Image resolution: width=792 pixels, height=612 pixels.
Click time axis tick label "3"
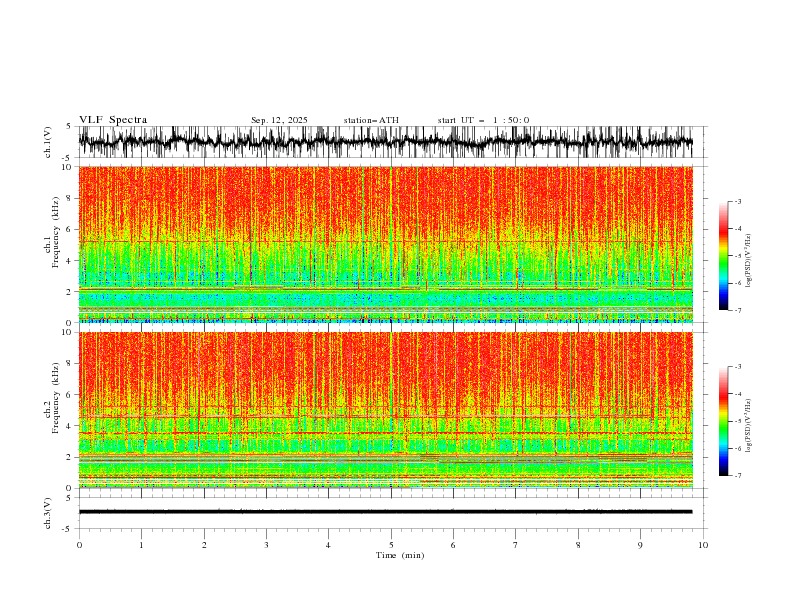(x=266, y=545)
